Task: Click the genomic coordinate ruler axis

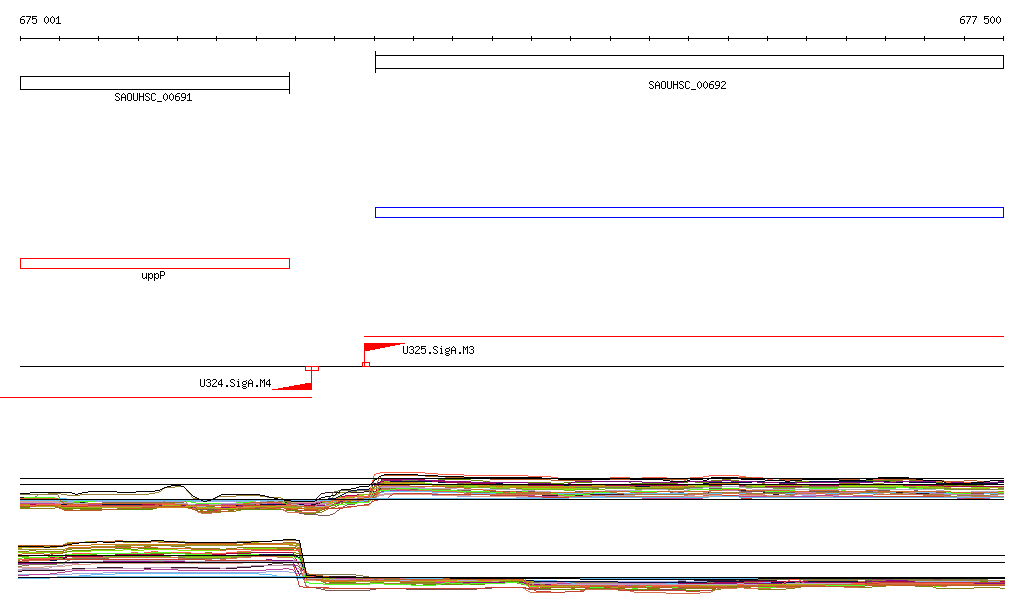Action: tap(512, 39)
